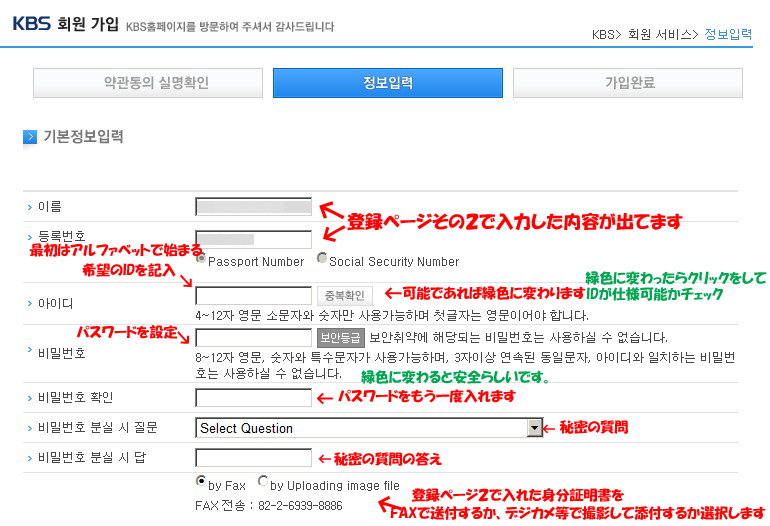Image resolution: width=770 pixels, height=526 pixels.
Task: Open the Select Question dropdown arrow
Action: pyautogui.click(x=534, y=428)
